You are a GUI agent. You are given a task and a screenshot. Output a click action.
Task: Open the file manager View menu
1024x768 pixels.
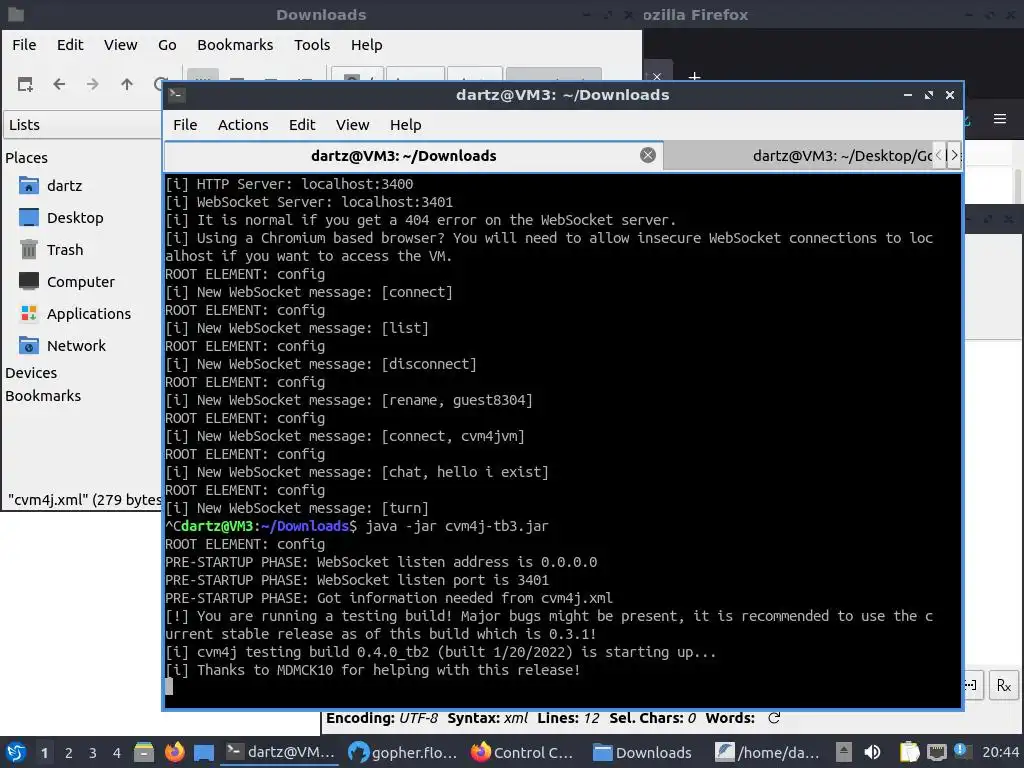tap(120, 44)
